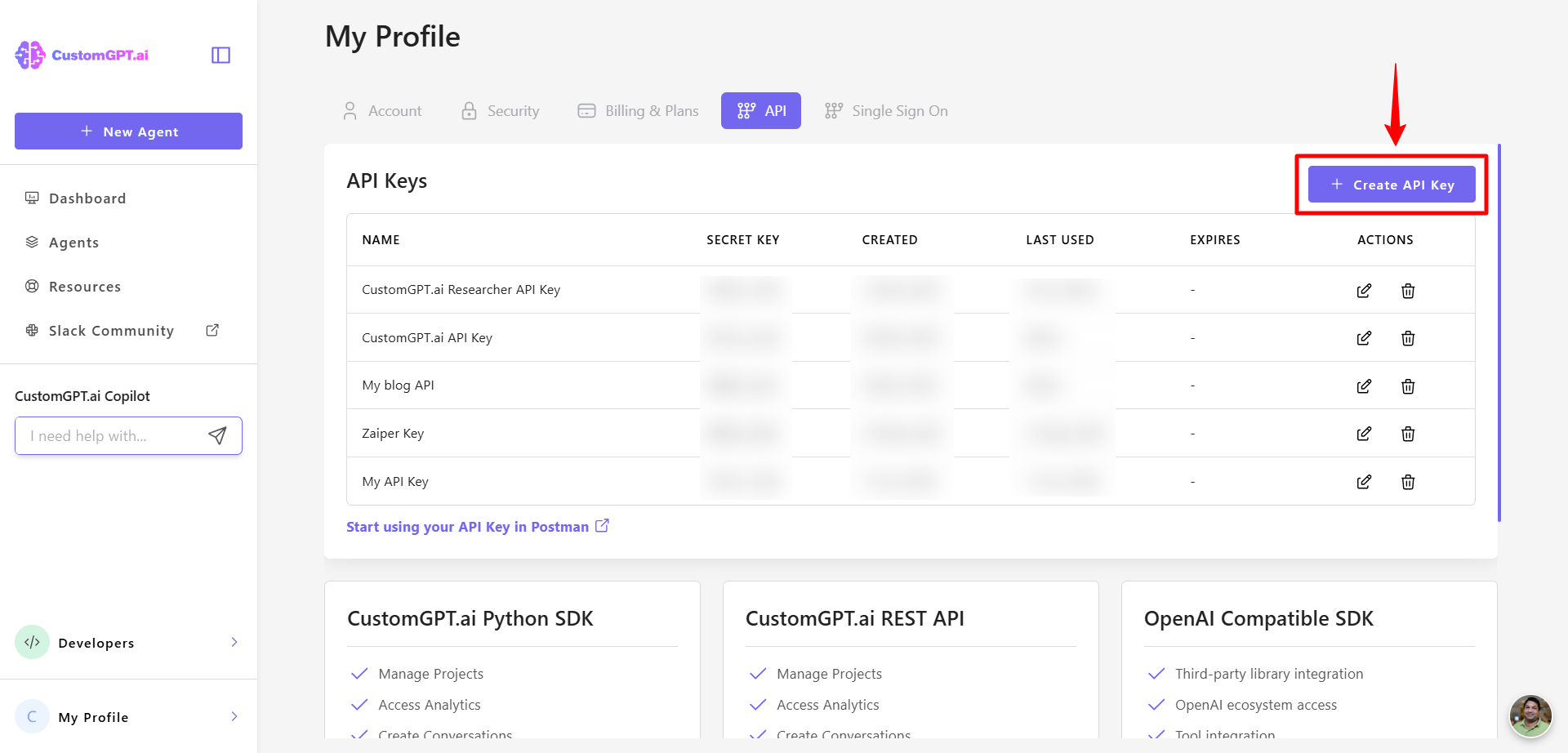Delete the Zaiper Key
Image resolution: width=1568 pixels, height=753 pixels.
coord(1408,434)
